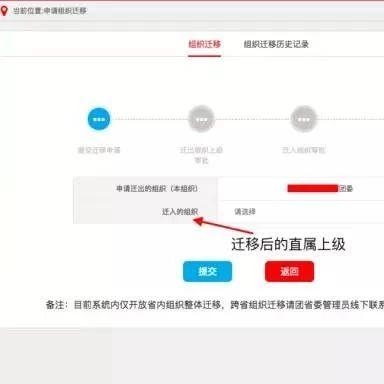Image resolution: width=384 pixels, height=384 pixels.
Task: Click the label under the third step circle
Action: [303, 150]
